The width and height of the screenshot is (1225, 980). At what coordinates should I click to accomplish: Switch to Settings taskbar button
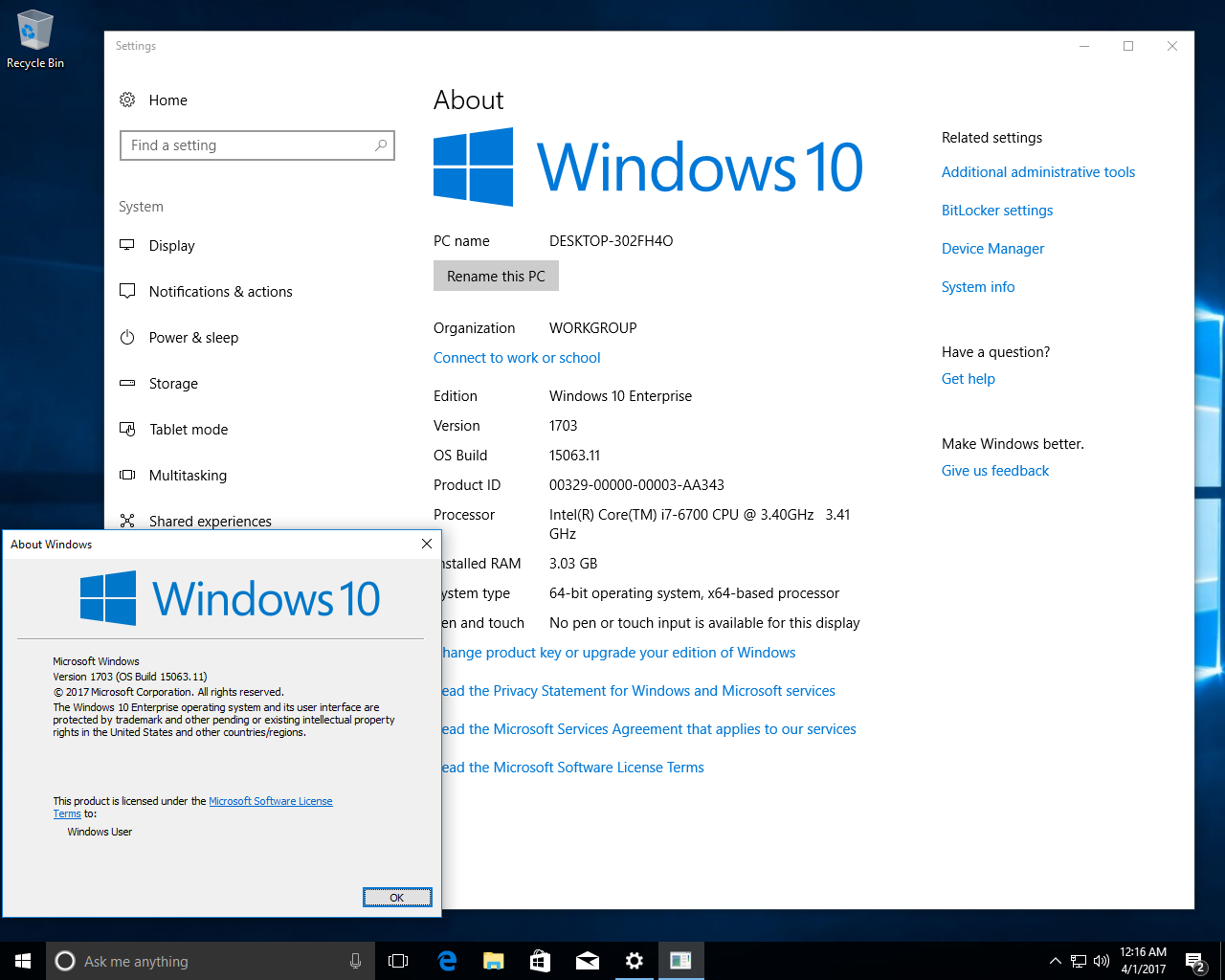pos(634,961)
